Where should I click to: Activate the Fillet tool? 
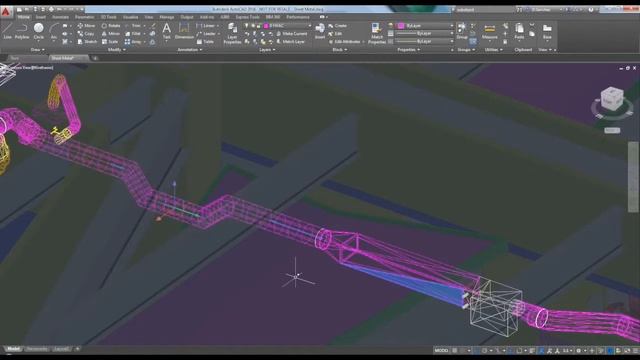tap(133, 33)
